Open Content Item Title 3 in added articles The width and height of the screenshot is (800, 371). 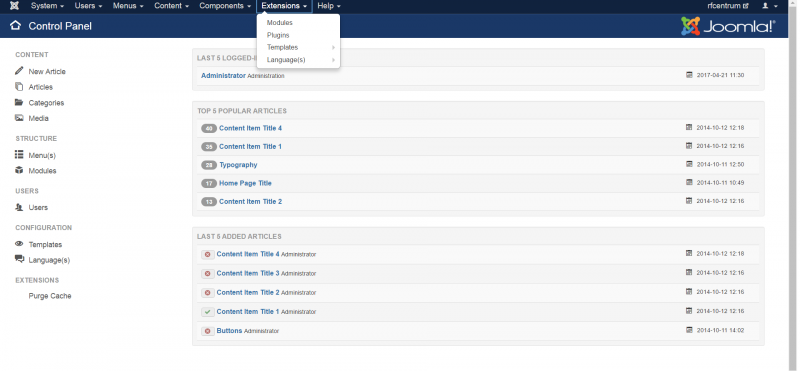pyautogui.click(x=248, y=274)
